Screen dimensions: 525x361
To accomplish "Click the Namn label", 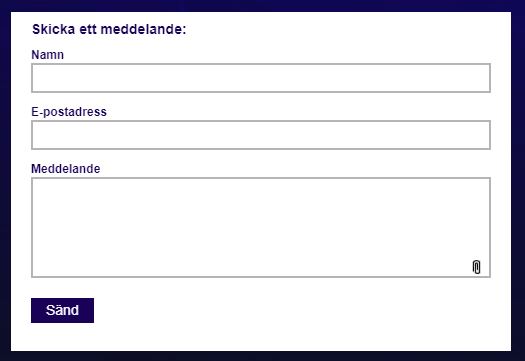I will point(48,55).
